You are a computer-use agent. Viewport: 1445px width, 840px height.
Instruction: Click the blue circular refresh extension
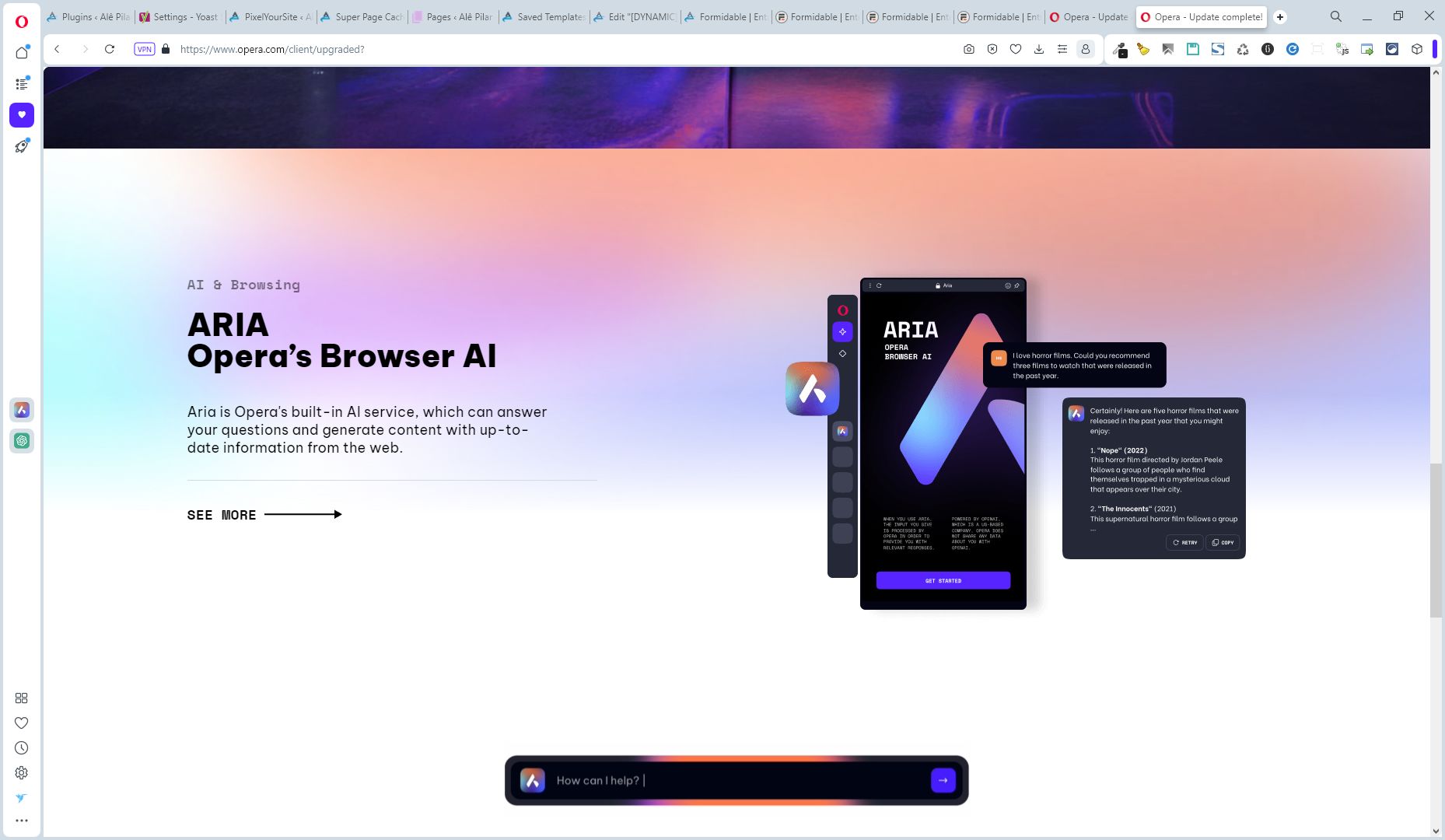pos(1293,49)
